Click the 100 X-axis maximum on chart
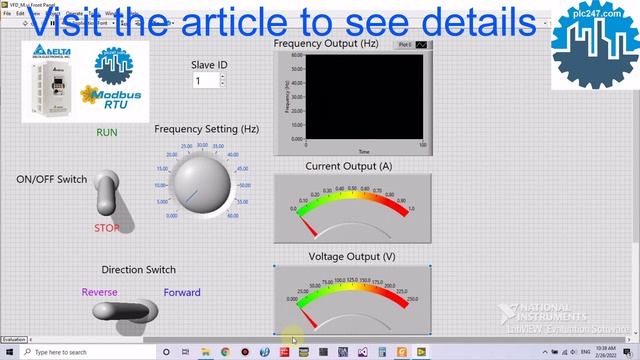The width and height of the screenshot is (640, 360). point(422,144)
